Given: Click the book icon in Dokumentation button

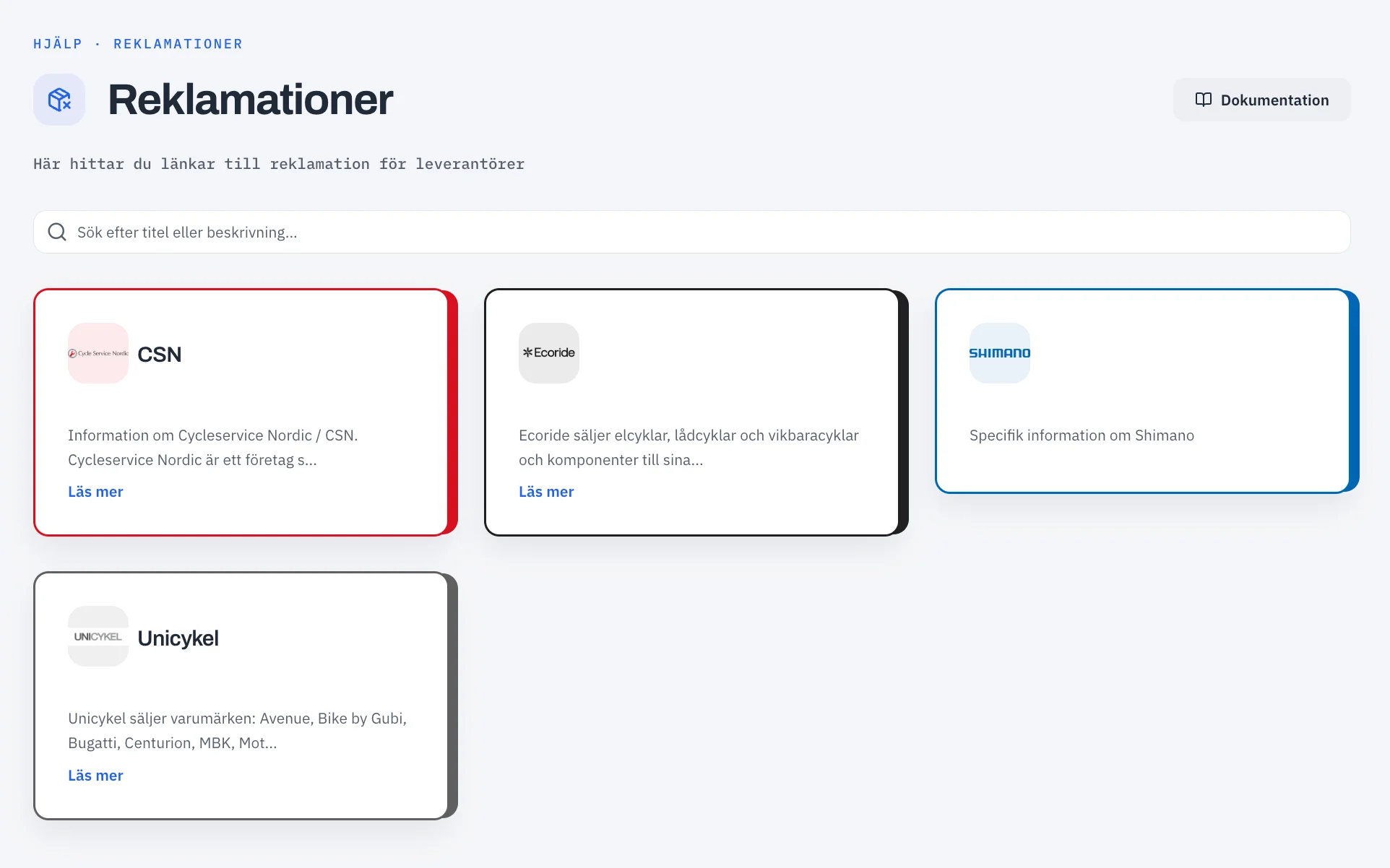Looking at the screenshot, I should pyautogui.click(x=1203, y=100).
